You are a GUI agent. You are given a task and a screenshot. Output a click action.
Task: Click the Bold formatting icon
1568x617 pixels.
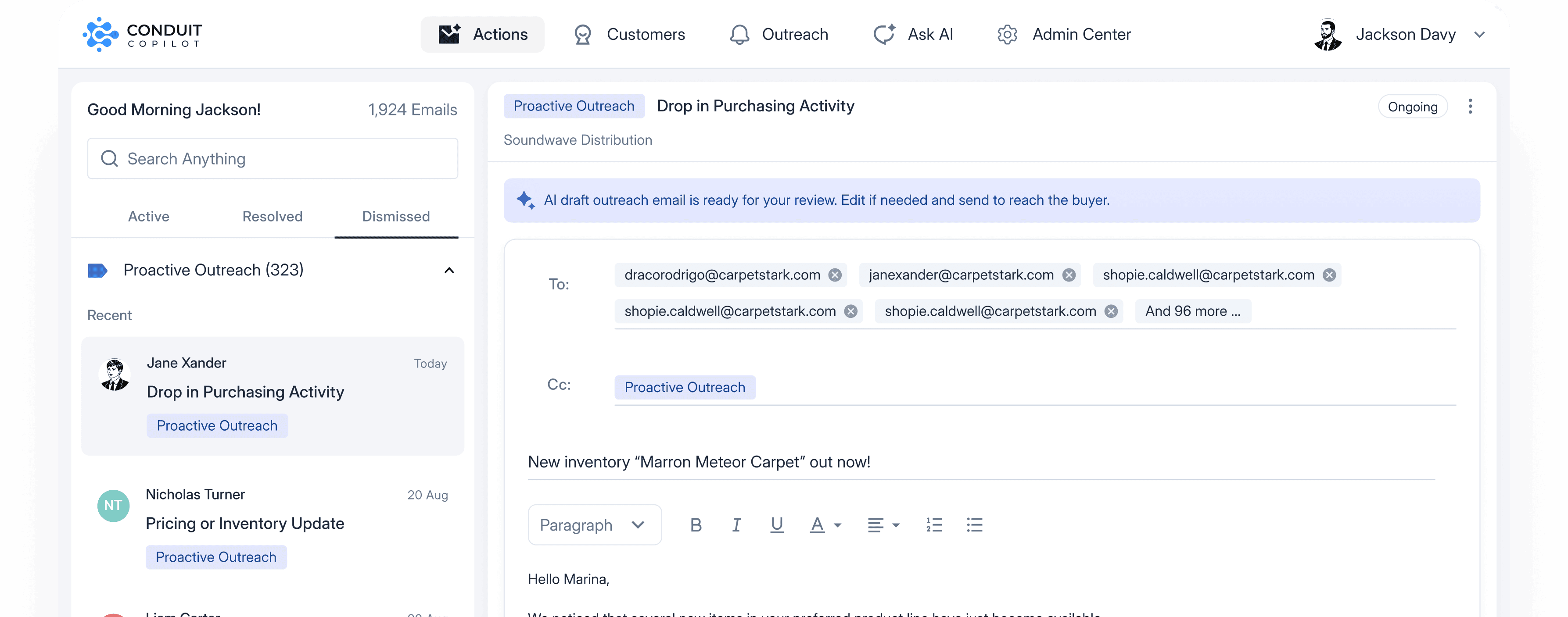click(696, 524)
